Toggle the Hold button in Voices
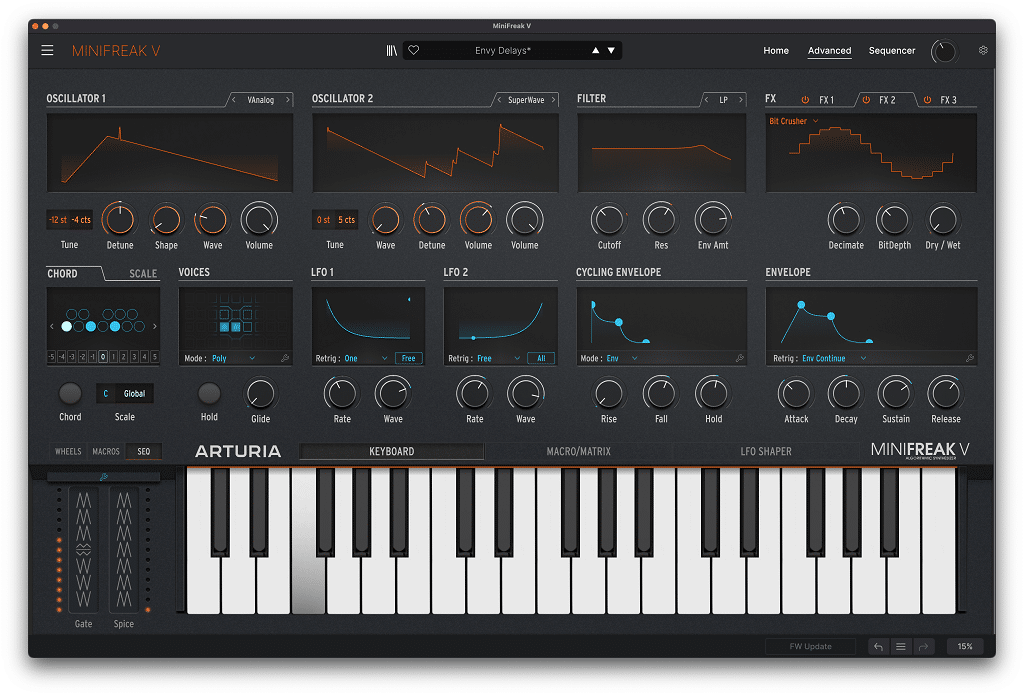This screenshot has height=695, width=1024. [x=209, y=393]
